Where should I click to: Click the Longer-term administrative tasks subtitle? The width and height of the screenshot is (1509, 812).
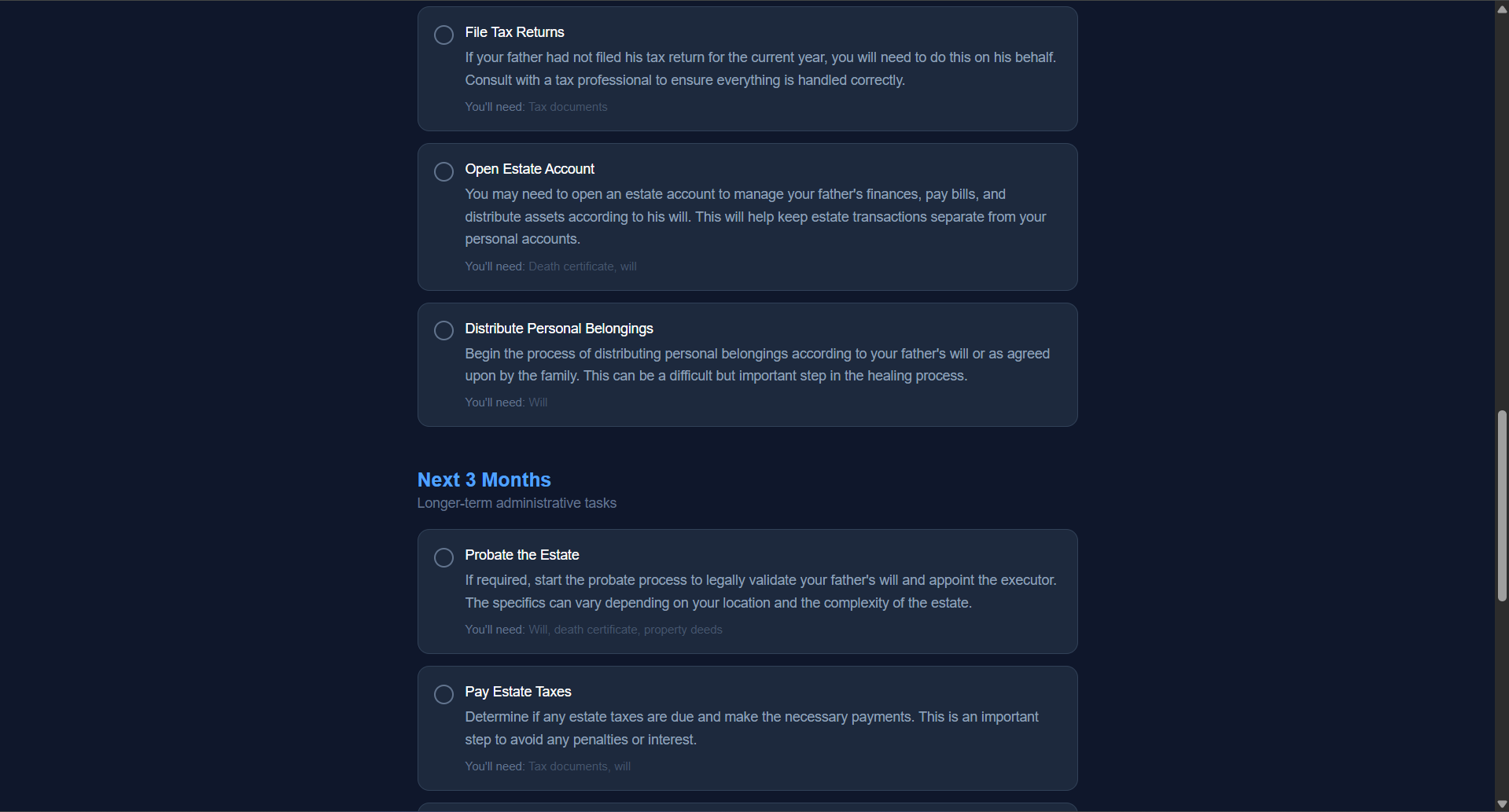pyautogui.click(x=517, y=503)
